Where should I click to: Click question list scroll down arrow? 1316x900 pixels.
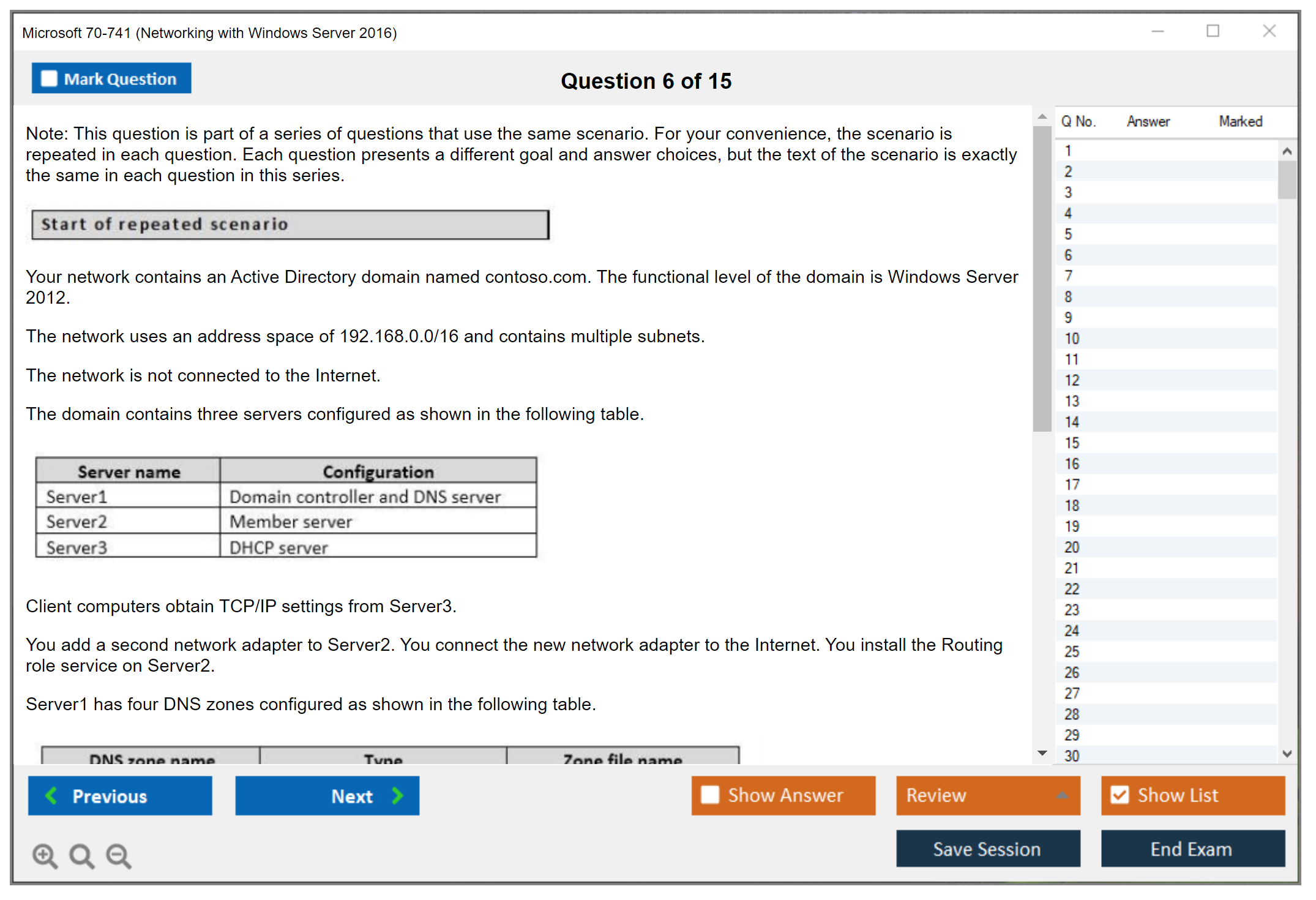[1287, 754]
